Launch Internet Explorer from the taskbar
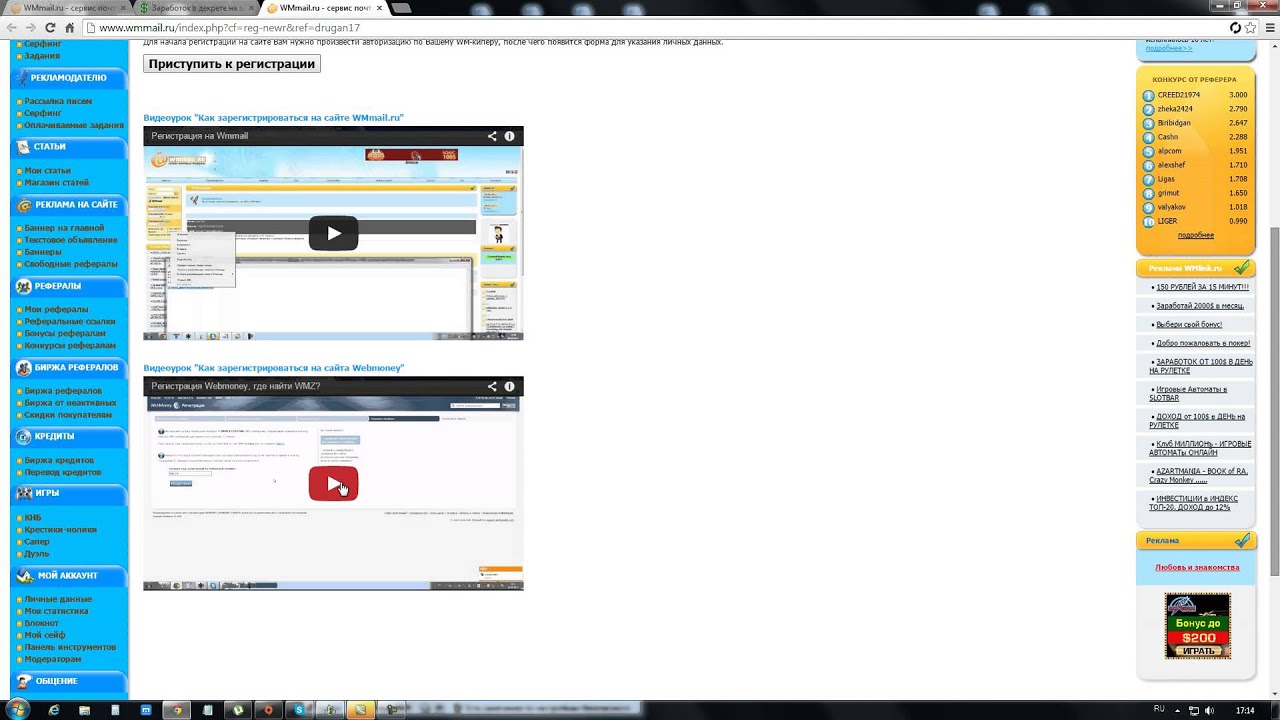Screen dimensions: 1280x720 [54, 710]
